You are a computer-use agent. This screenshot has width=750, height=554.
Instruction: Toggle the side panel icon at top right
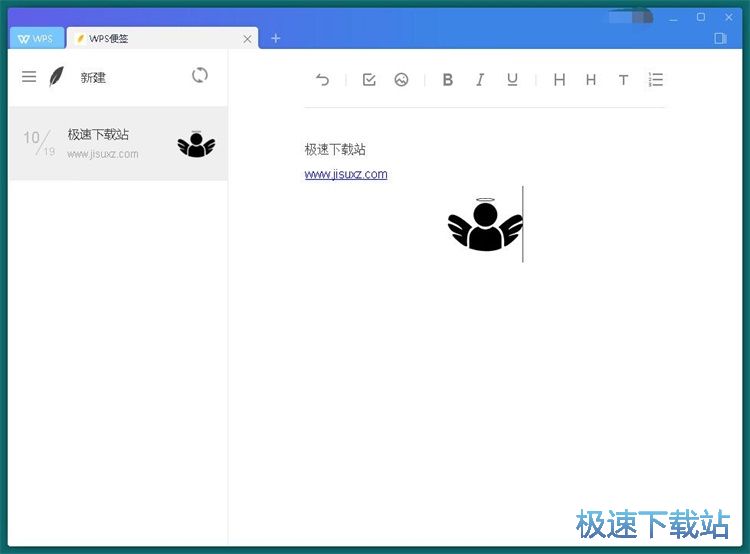[720, 38]
